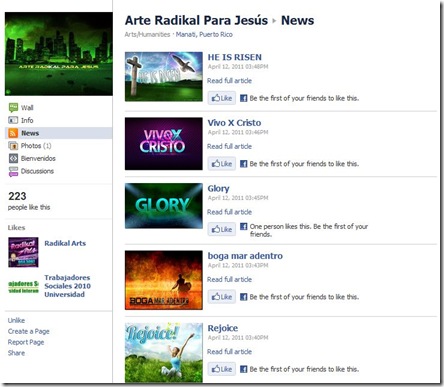The height and width of the screenshot is (387, 444).
Task: Click the Facebook icon beside Glory like text
Action: pyautogui.click(x=244, y=226)
